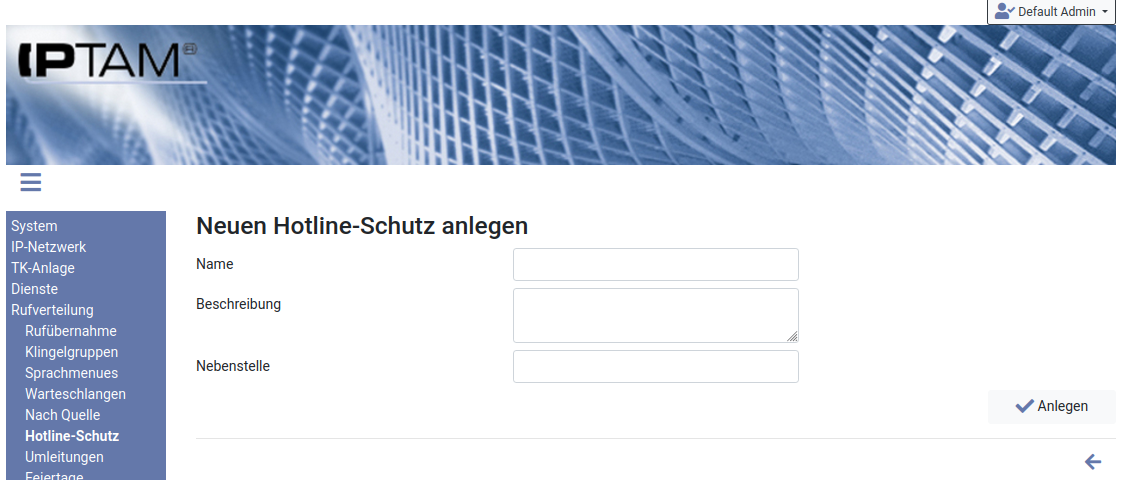
Task: Focus the Name input field
Action: [655, 265]
